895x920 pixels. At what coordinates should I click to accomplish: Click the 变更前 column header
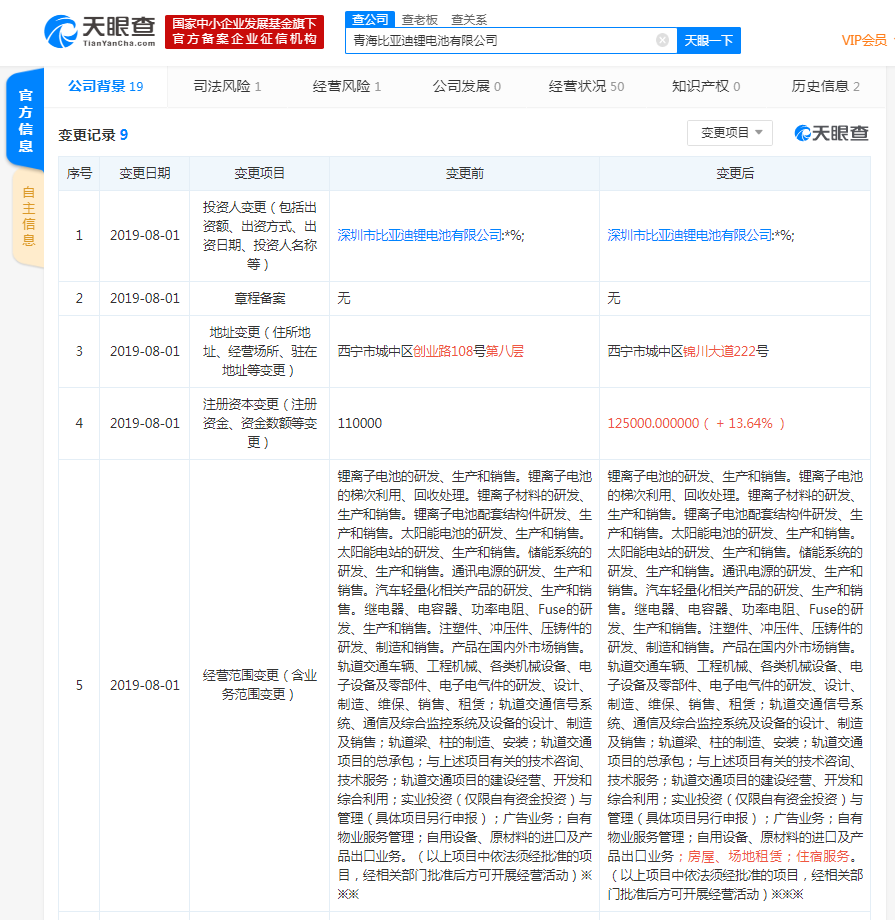point(464,173)
